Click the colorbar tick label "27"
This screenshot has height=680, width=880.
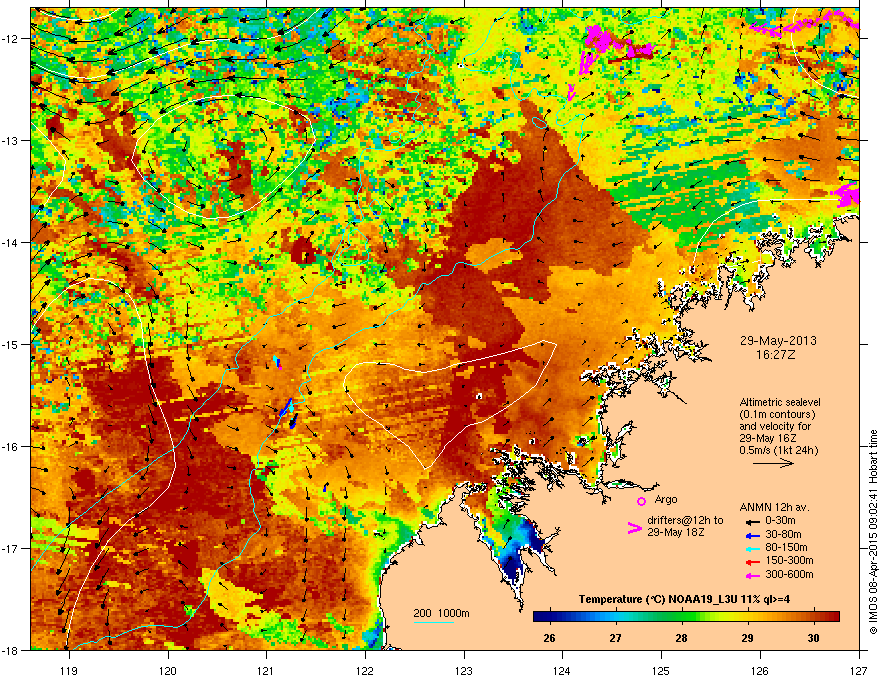616,638
